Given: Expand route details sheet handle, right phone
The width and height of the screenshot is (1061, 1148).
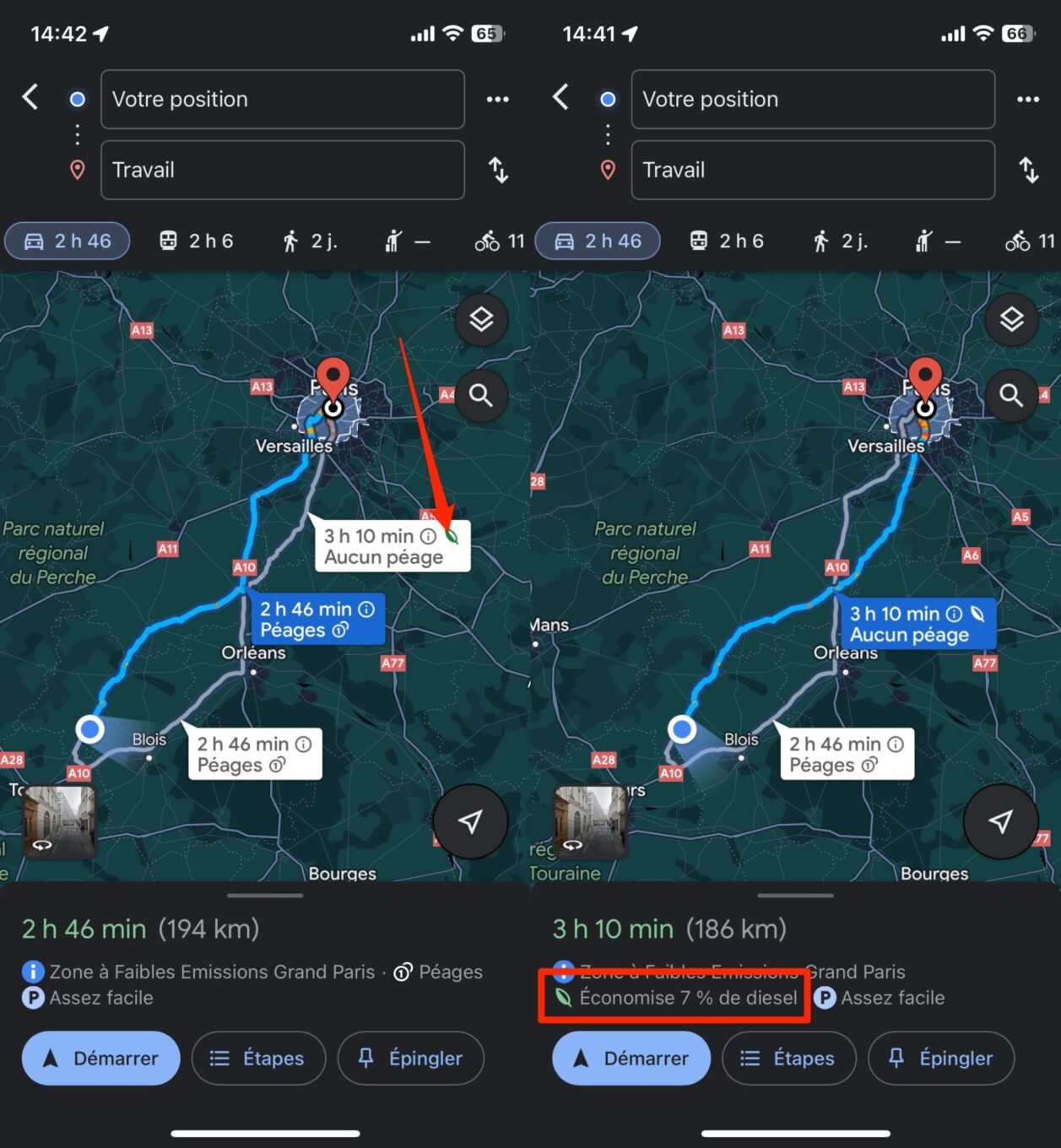Looking at the screenshot, I should (x=795, y=896).
